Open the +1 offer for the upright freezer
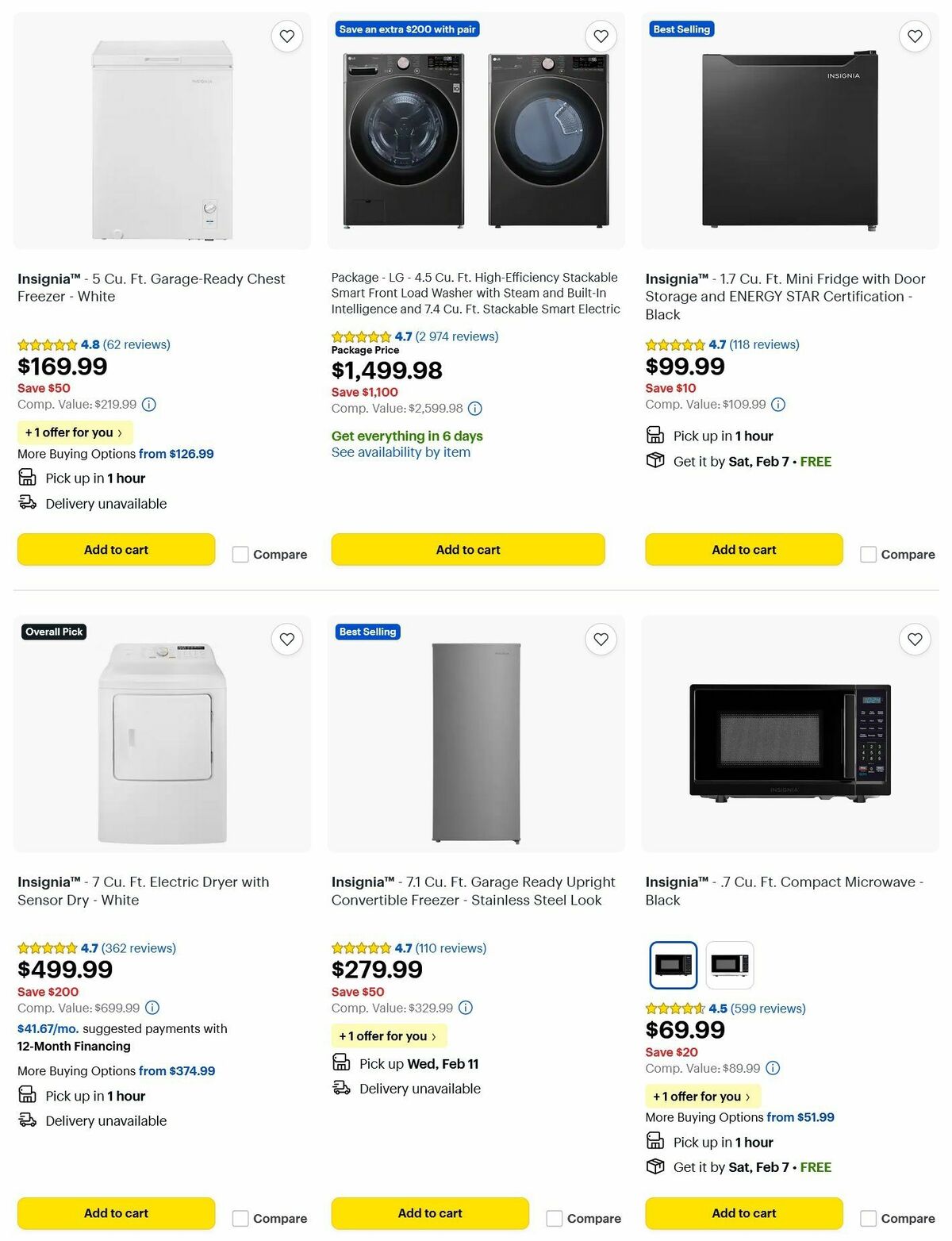This screenshot has width=952, height=1241. (389, 1036)
